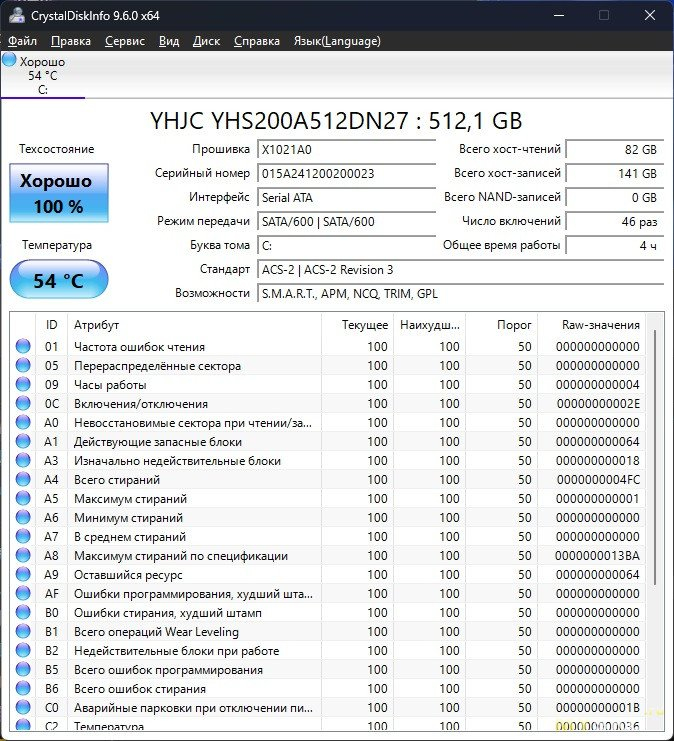Open the Диск menu
The image size is (674, 741).
coord(206,41)
